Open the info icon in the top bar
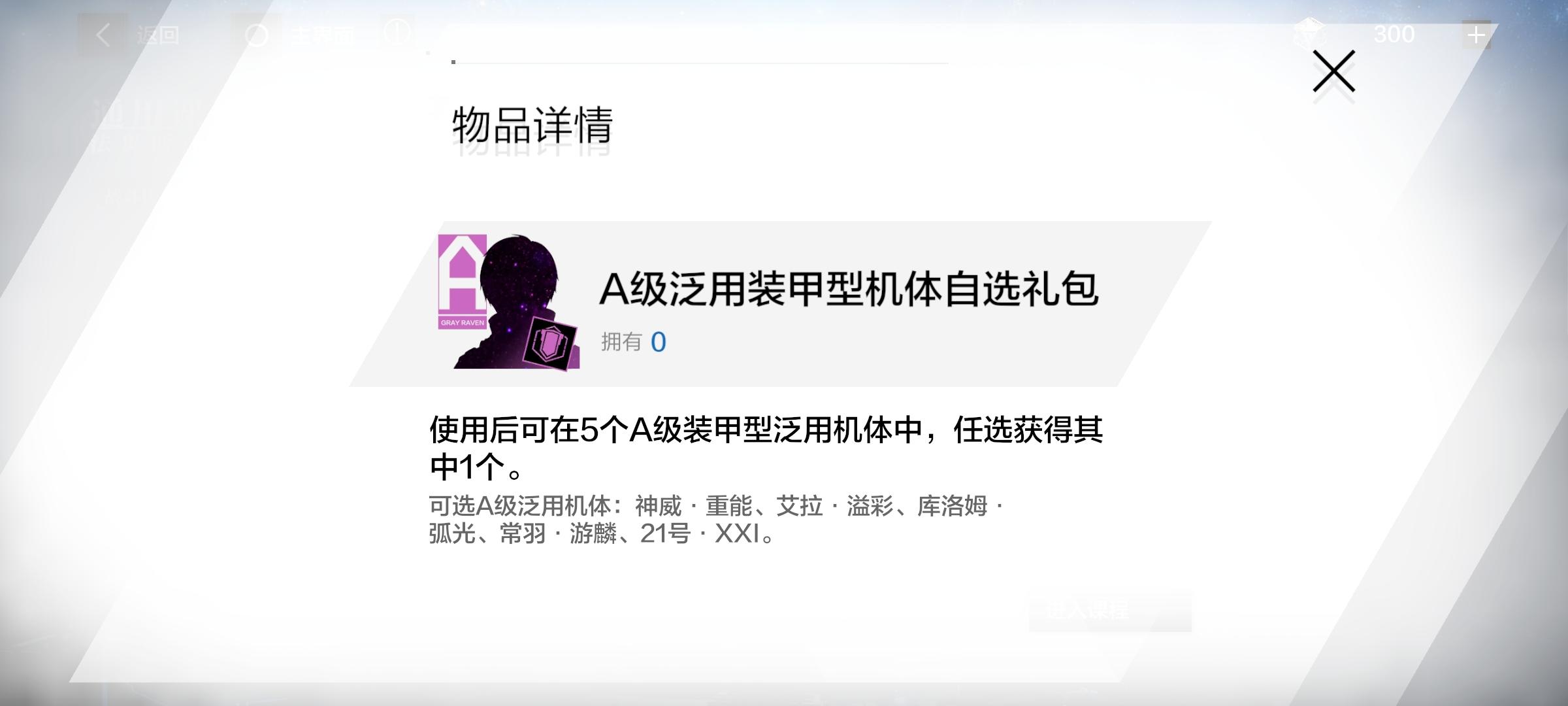This screenshot has width=1568, height=706. tap(397, 31)
